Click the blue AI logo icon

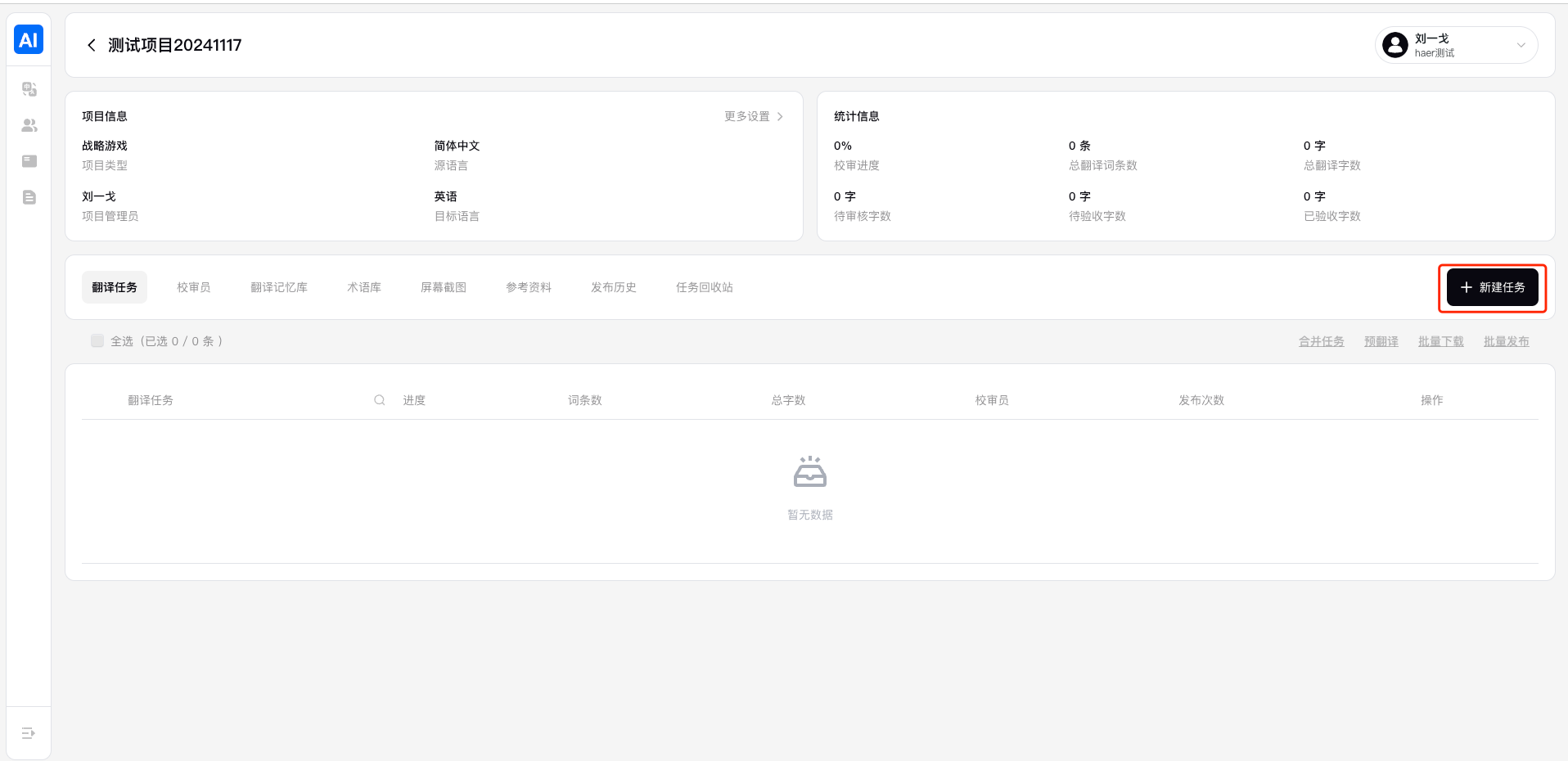(29, 40)
